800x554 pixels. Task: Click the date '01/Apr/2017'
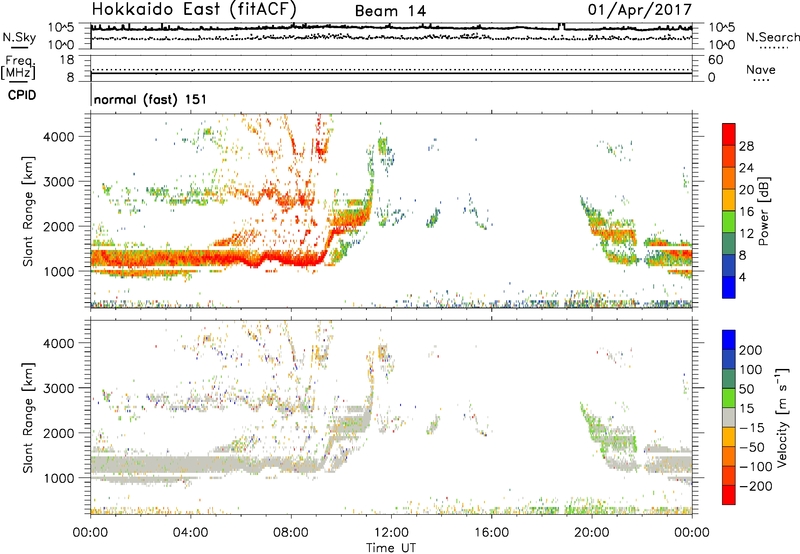pos(640,10)
